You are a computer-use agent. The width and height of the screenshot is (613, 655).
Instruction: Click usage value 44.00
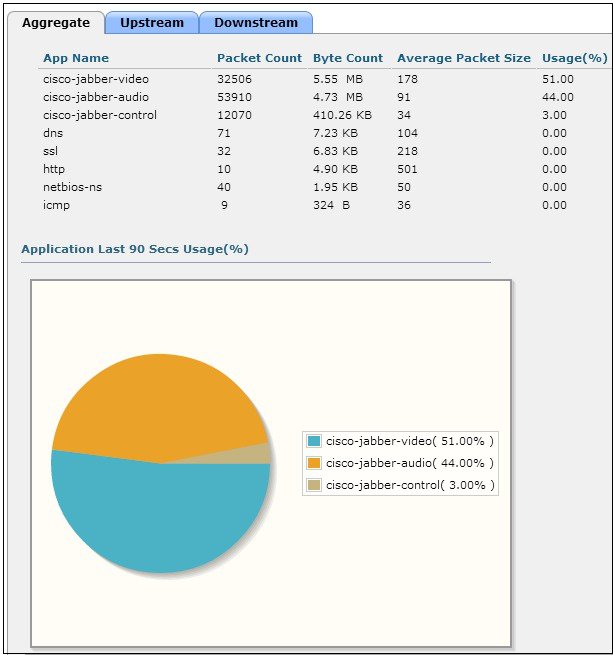pos(558,97)
